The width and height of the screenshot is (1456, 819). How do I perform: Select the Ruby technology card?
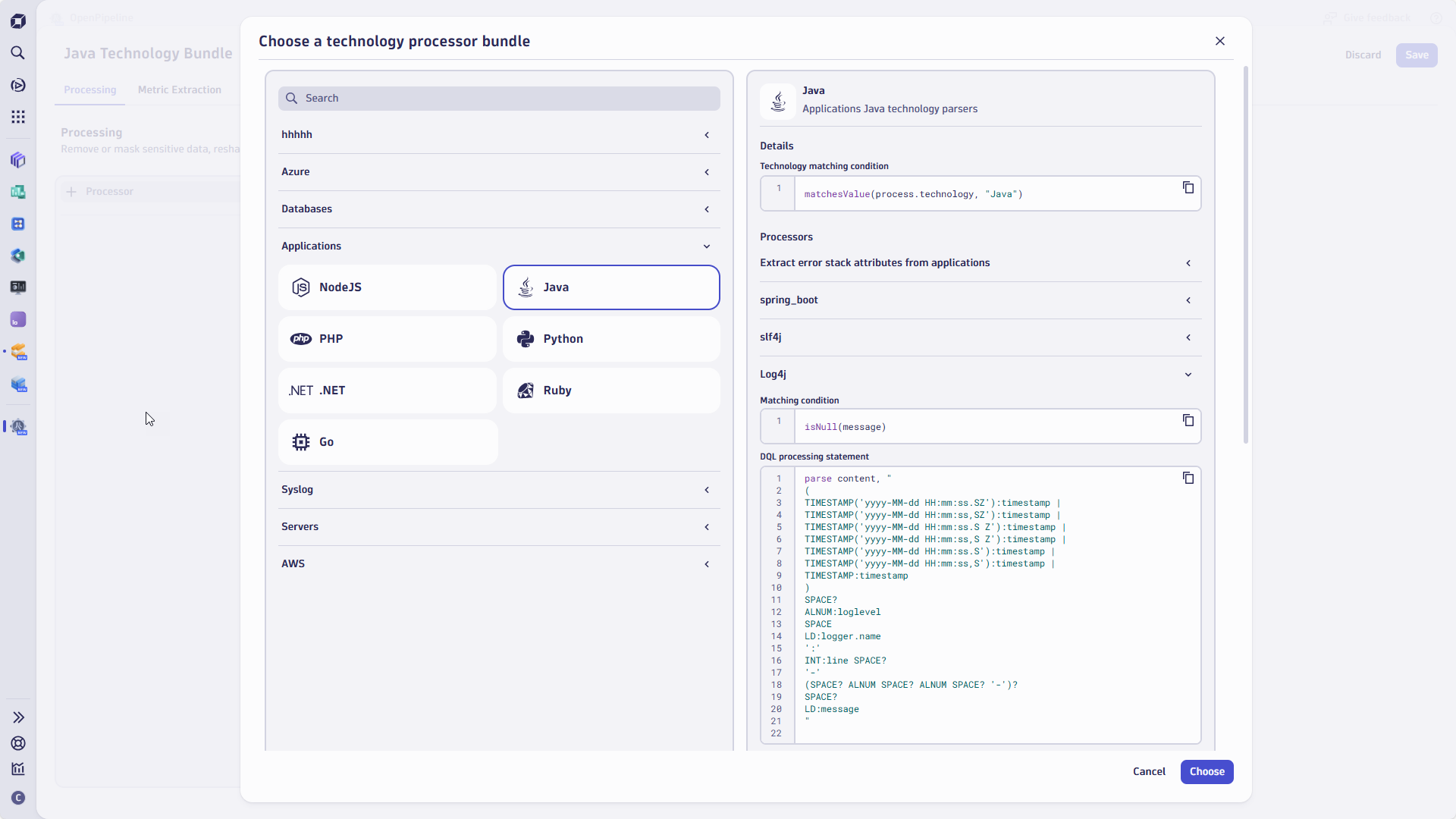(611, 390)
